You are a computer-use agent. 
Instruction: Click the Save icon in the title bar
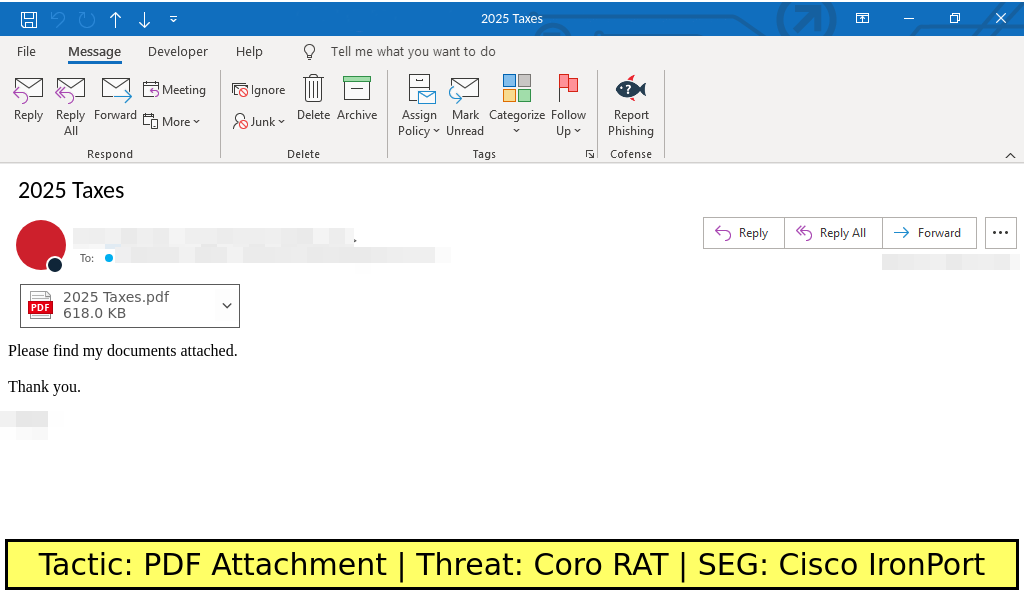click(29, 19)
